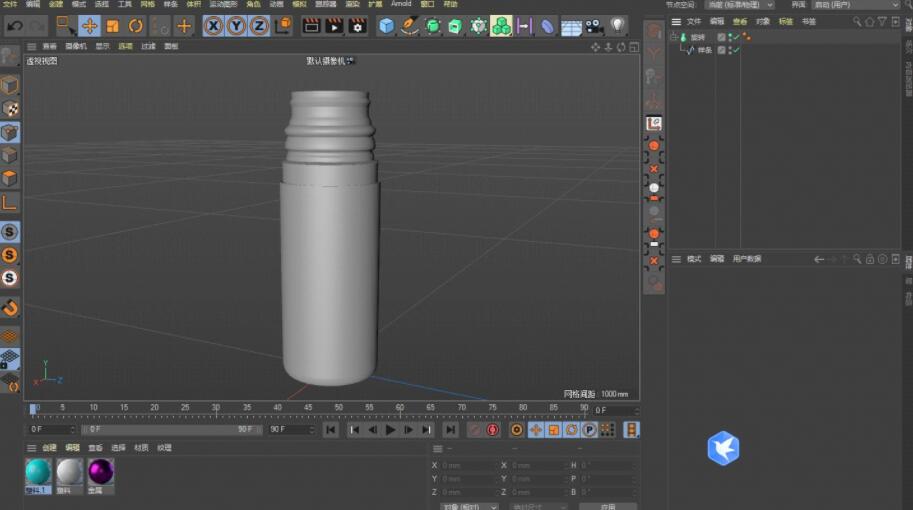Select the purple 金属 material swatch

click(101, 472)
